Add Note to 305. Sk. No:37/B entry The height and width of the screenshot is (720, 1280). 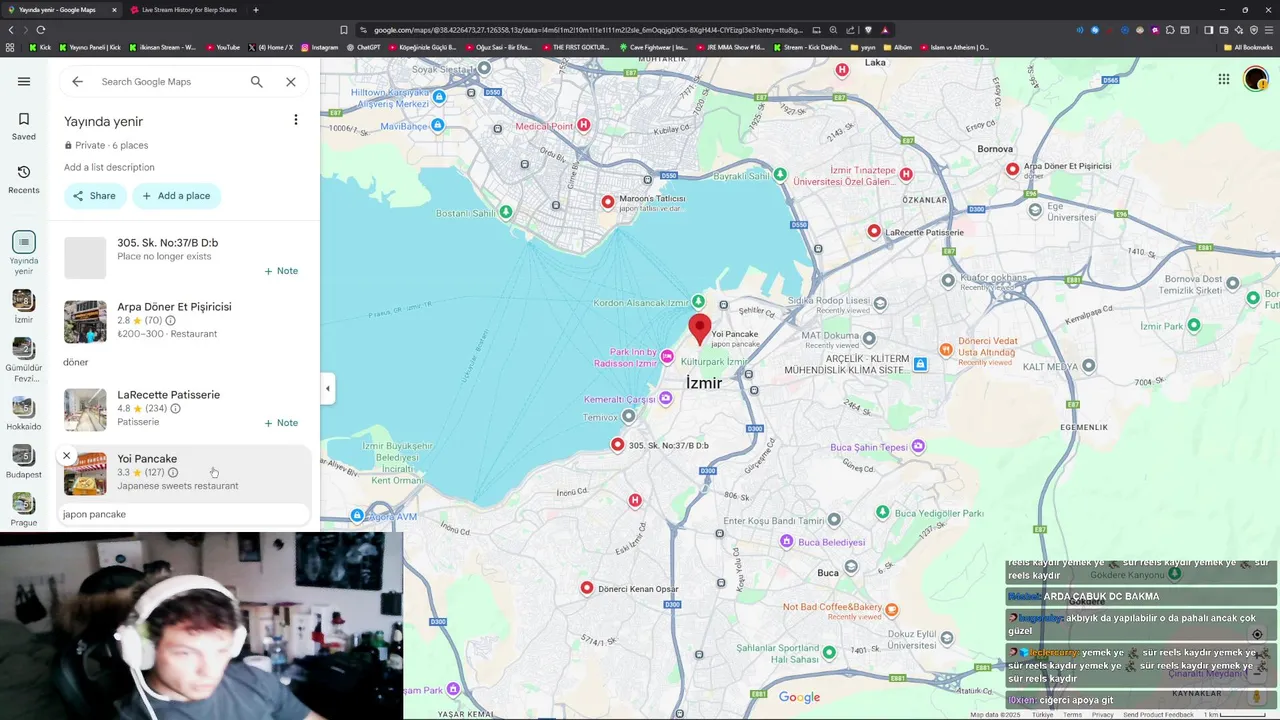click(x=281, y=271)
